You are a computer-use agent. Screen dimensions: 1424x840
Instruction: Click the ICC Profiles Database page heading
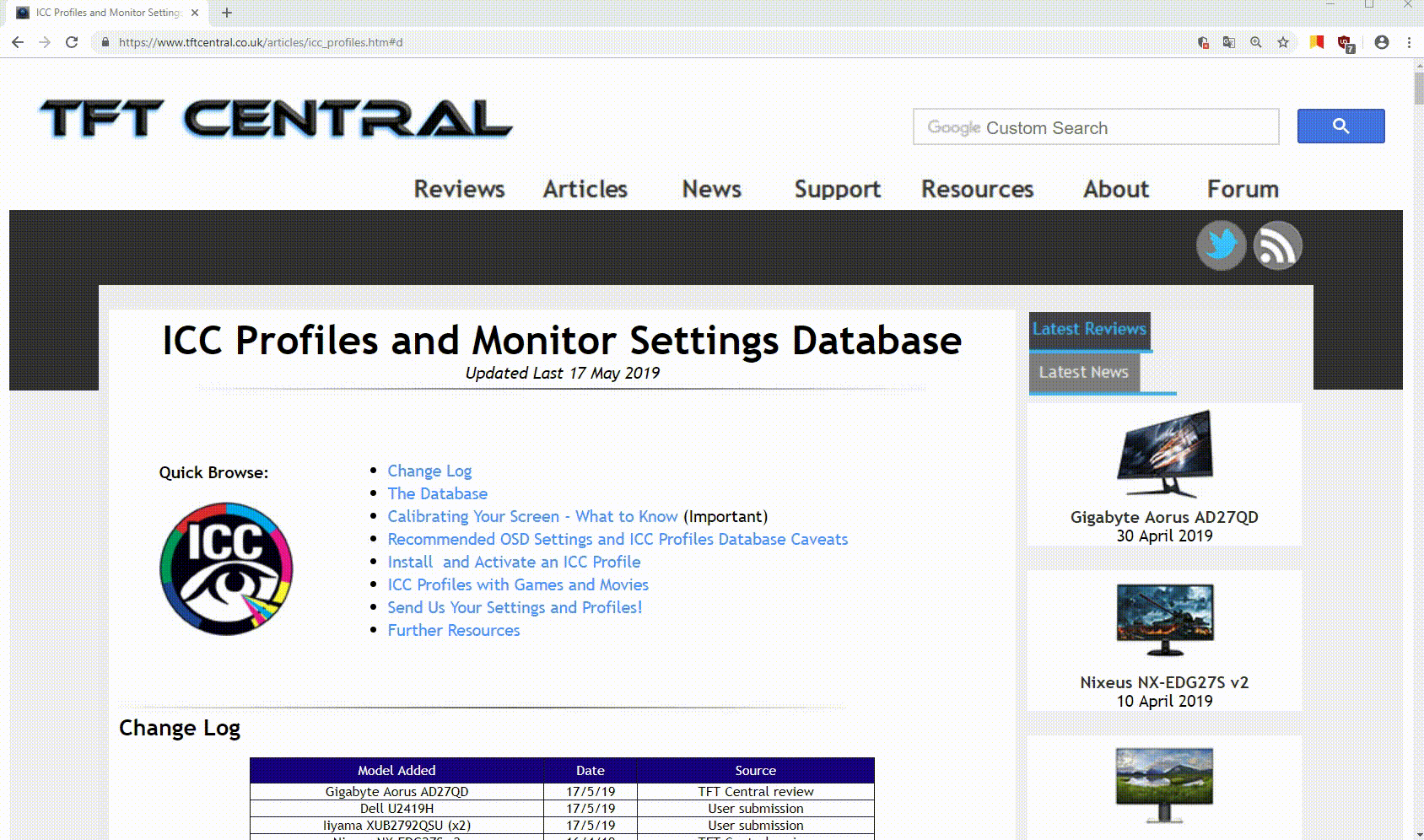(562, 341)
